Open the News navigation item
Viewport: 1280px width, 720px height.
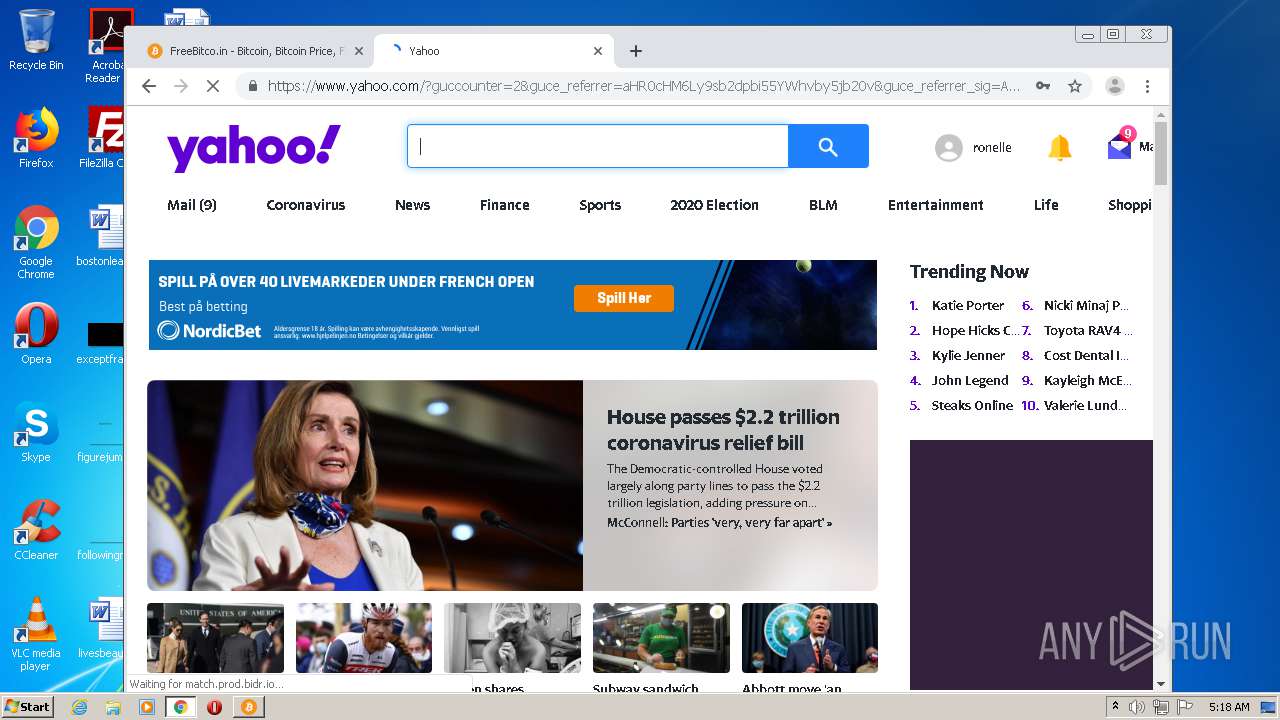[412, 205]
